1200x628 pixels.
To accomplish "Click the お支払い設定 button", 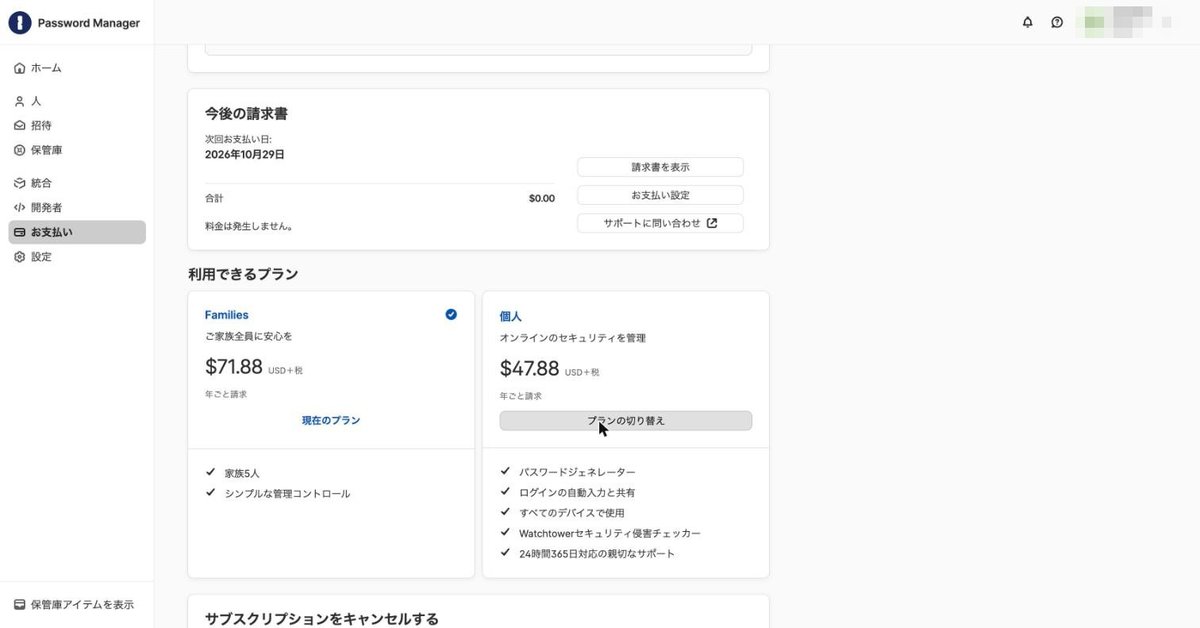I will coord(660,195).
